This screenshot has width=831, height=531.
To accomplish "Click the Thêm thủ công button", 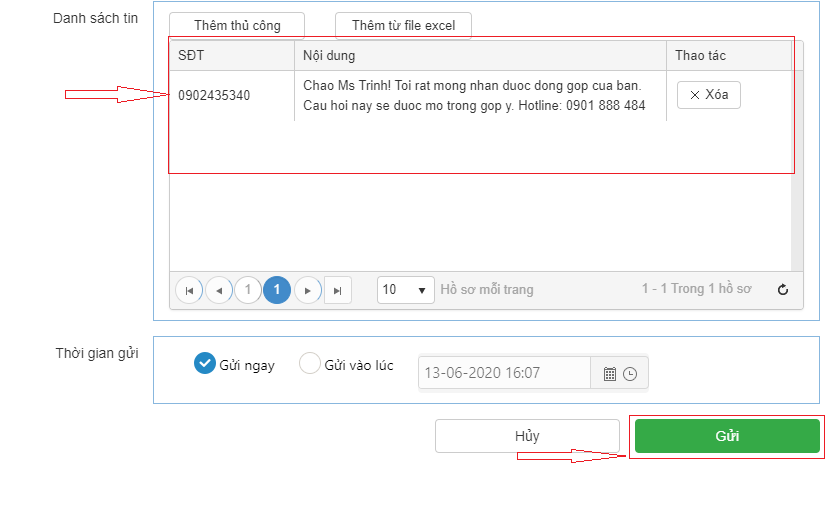I will pyautogui.click(x=237, y=26).
